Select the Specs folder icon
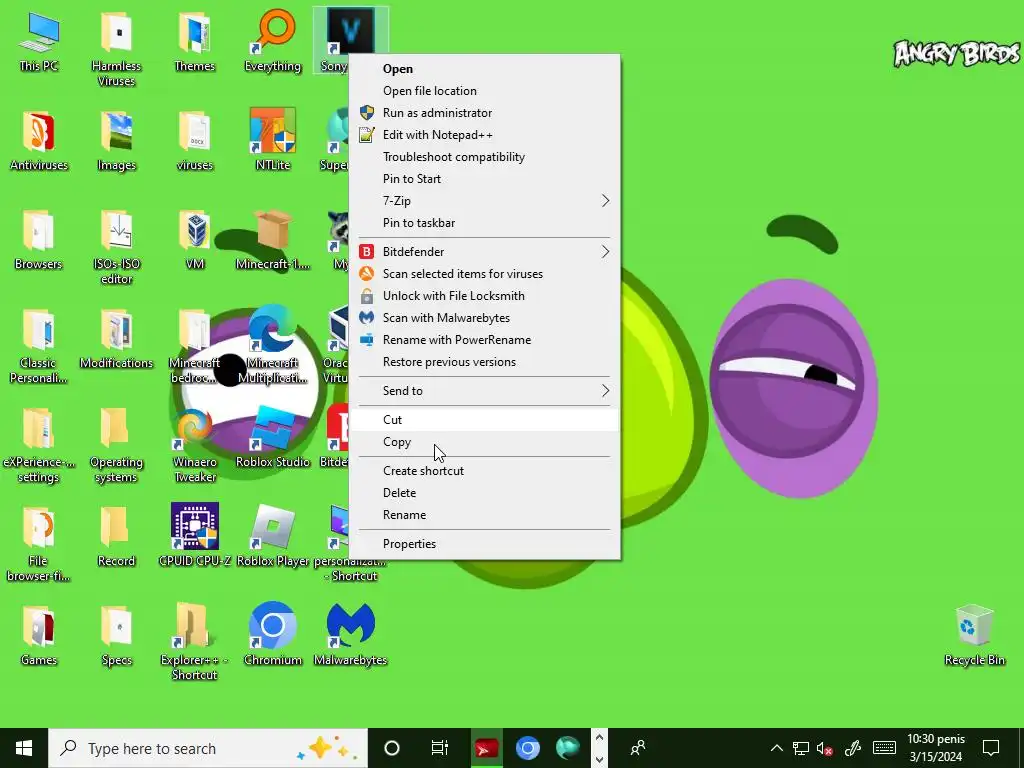1024x768 pixels. click(x=116, y=633)
